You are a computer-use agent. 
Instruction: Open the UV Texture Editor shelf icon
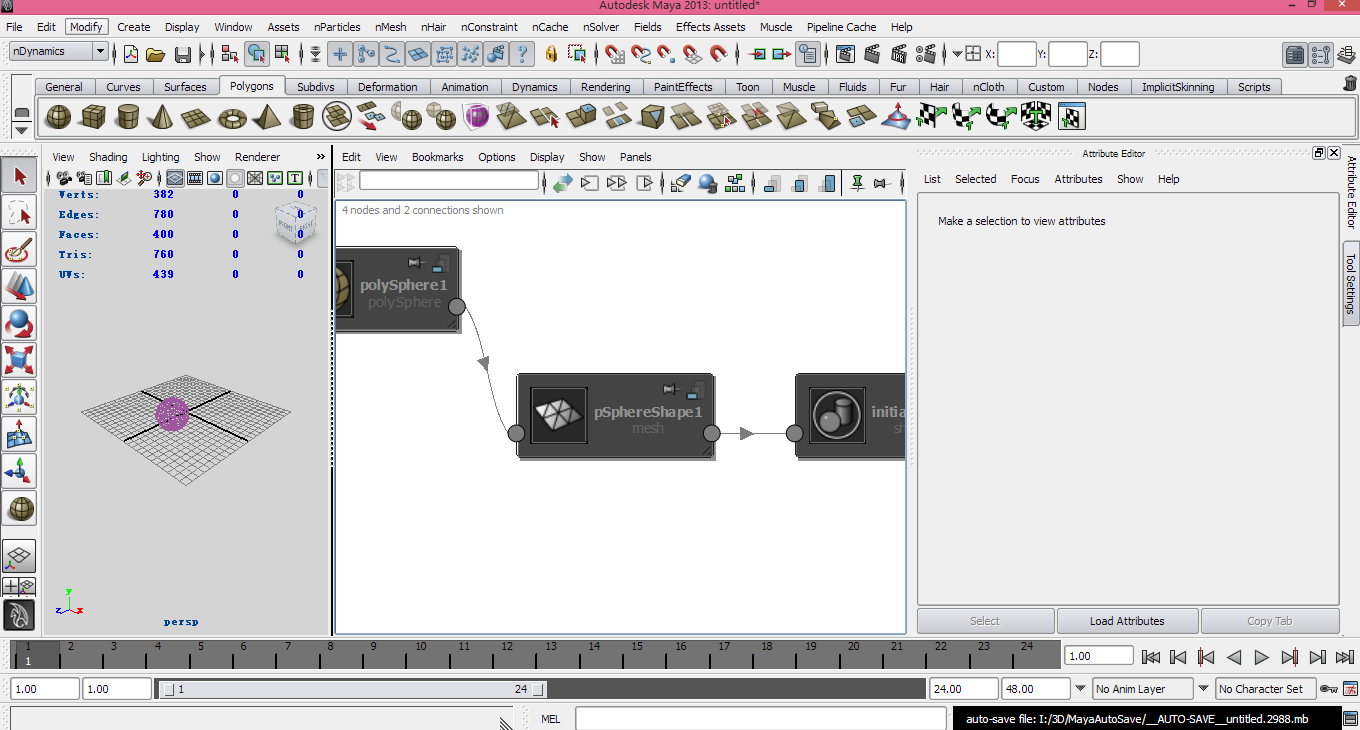1071,118
